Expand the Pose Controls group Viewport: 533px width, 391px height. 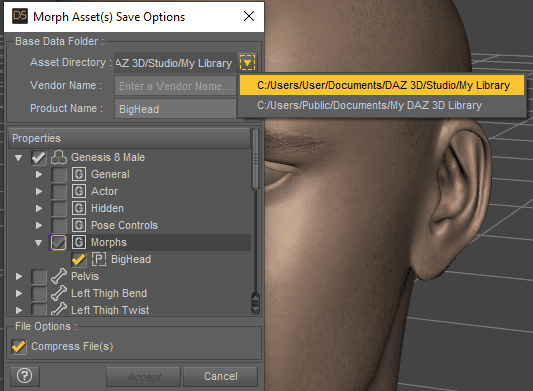pyautogui.click(x=39, y=225)
